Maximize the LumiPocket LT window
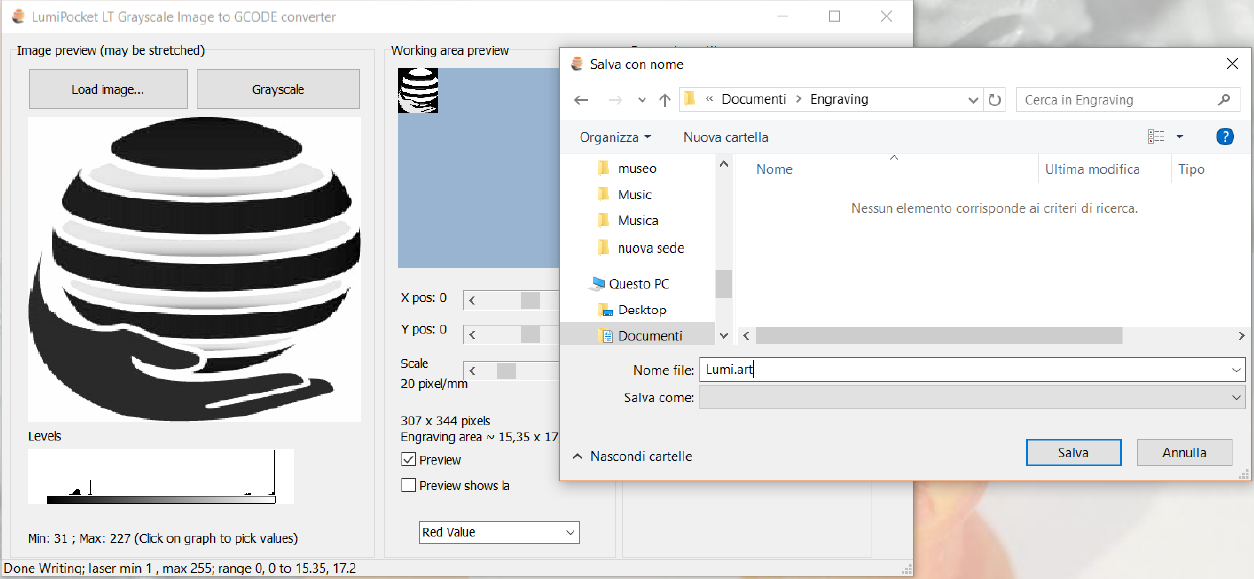 (x=835, y=16)
